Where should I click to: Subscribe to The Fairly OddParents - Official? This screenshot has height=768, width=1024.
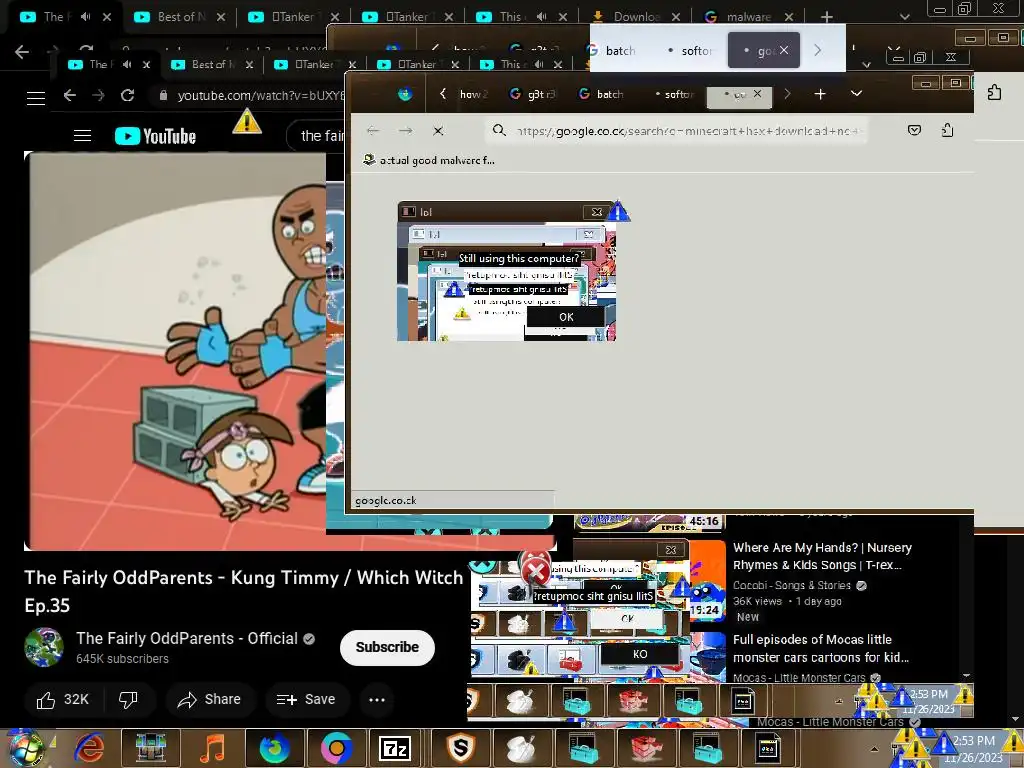[387, 647]
